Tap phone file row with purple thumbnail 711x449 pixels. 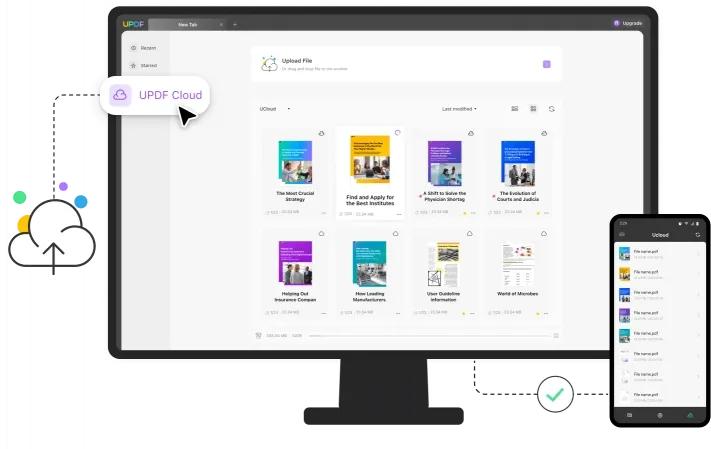660,315
